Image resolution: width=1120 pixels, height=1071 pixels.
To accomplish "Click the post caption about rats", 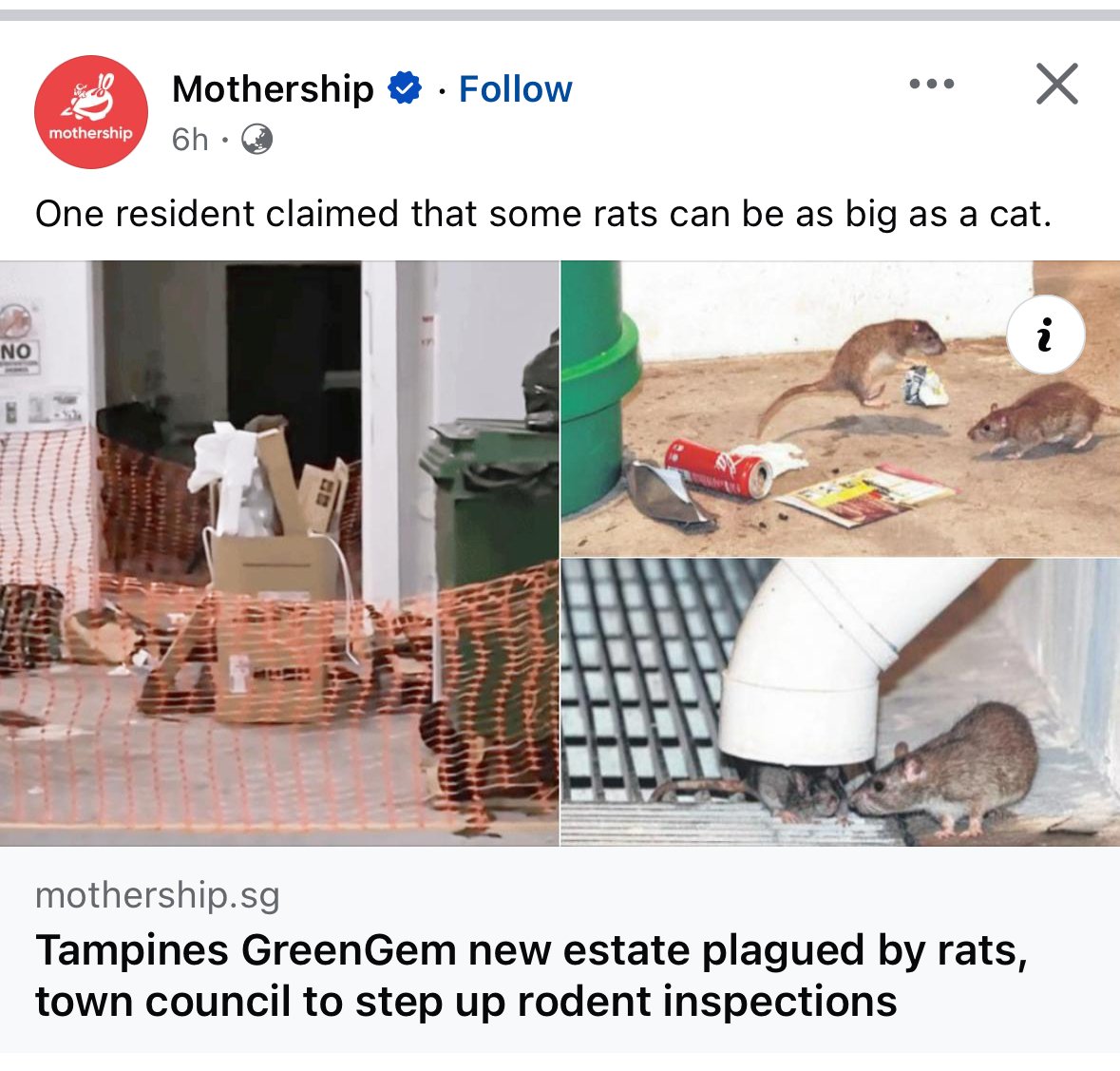I will 542,214.
